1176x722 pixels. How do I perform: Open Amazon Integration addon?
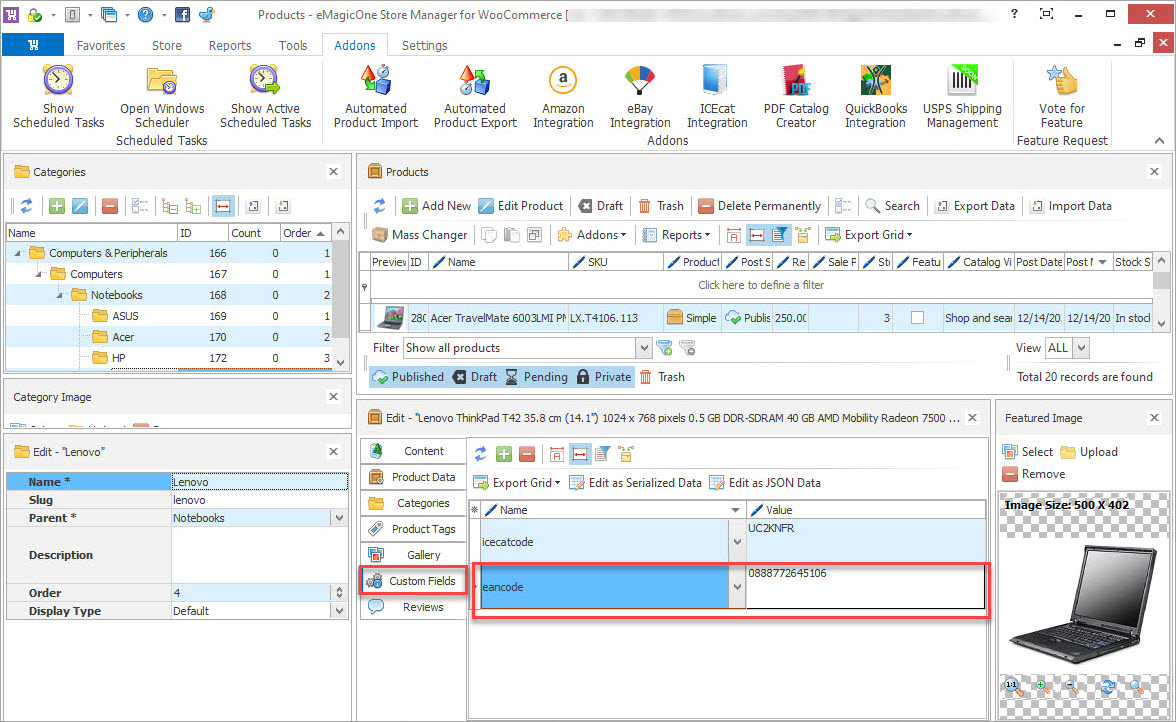(563, 96)
